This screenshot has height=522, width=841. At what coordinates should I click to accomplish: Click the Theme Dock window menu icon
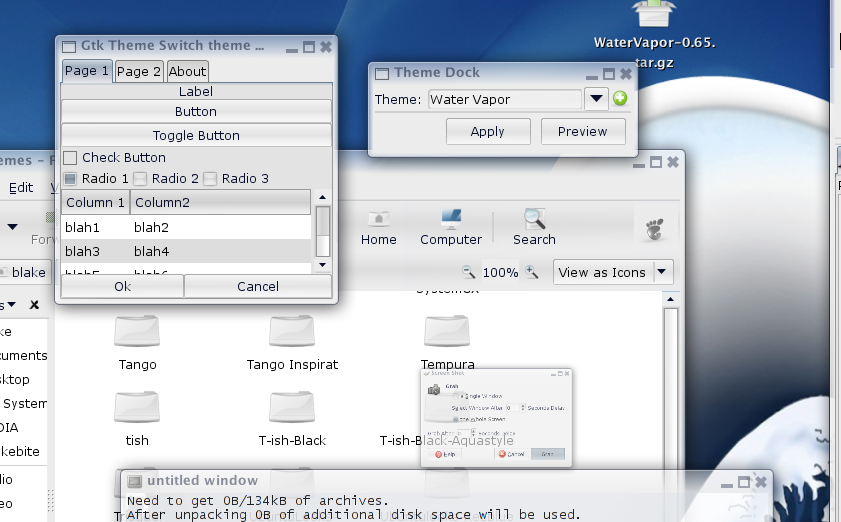382,73
